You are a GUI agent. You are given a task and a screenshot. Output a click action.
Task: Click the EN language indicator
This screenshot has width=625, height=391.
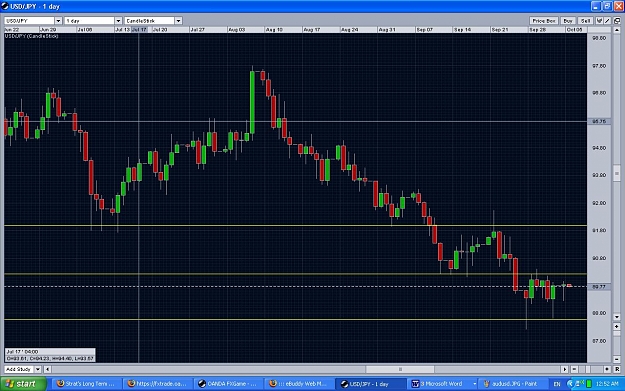(557, 384)
